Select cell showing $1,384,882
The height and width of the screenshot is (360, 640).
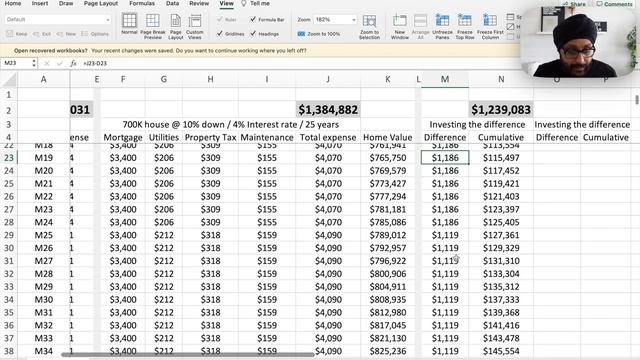click(328, 109)
